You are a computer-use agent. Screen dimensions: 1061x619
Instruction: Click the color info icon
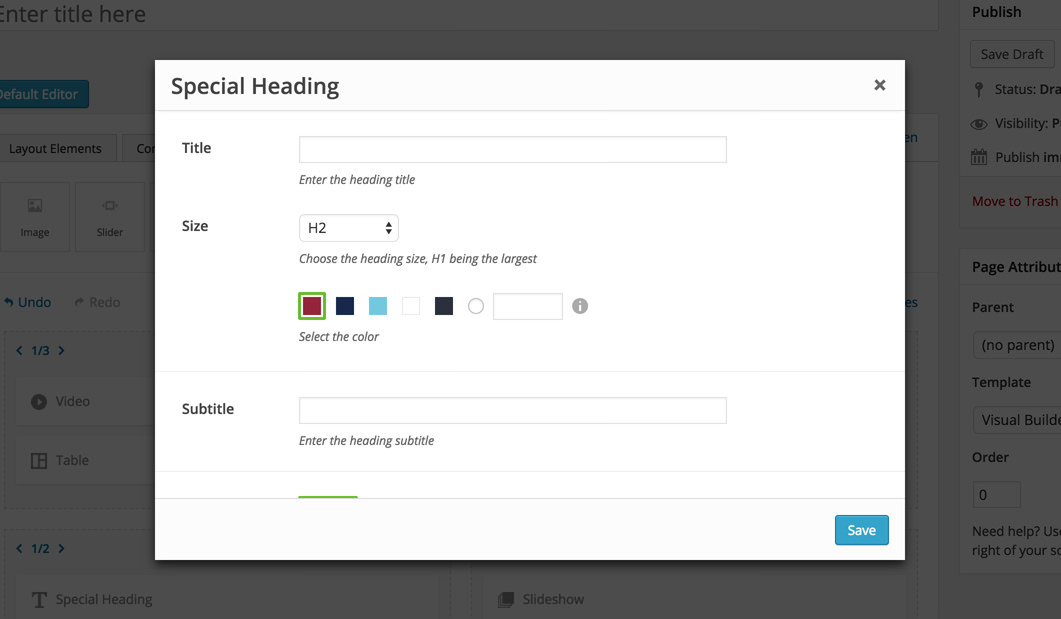(x=580, y=306)
